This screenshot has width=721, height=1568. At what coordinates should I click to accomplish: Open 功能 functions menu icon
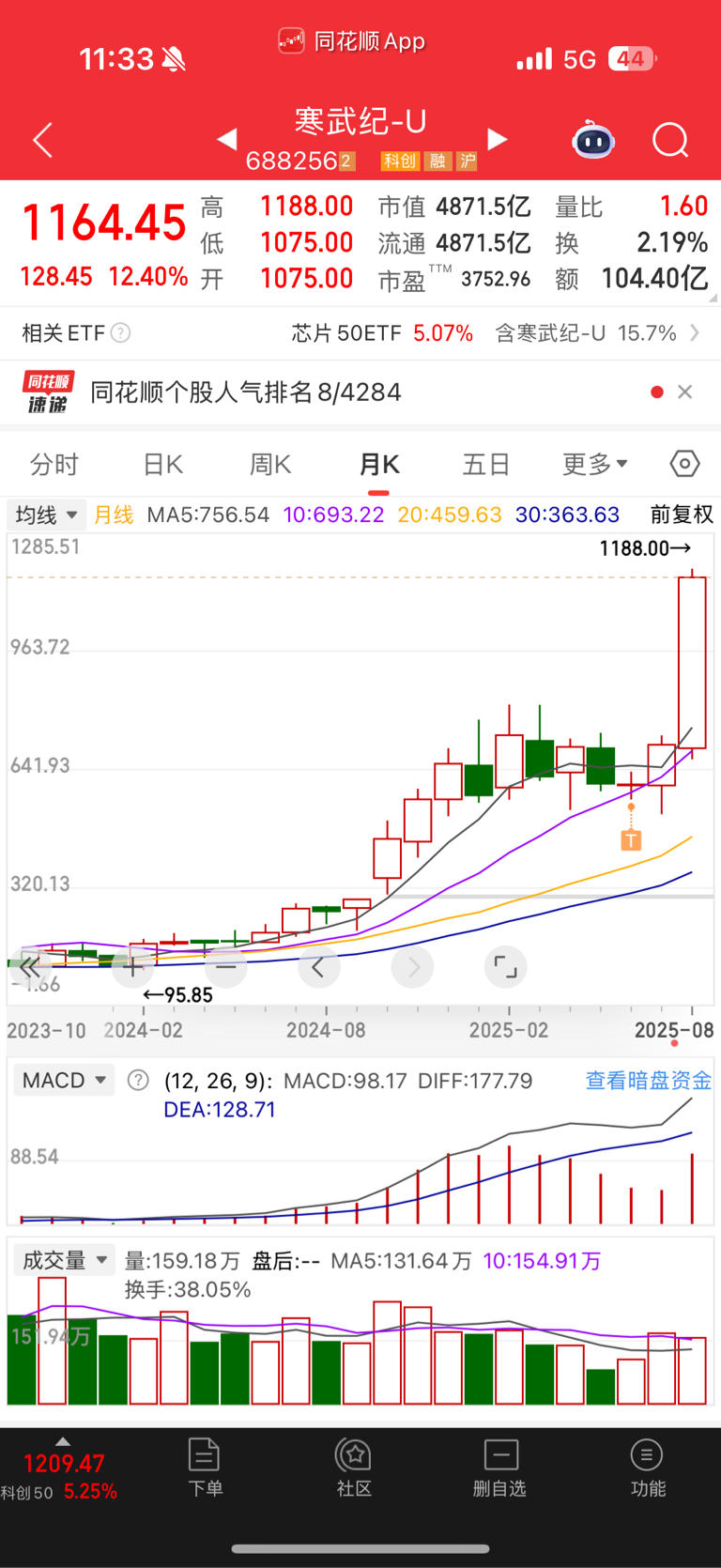pos(648,1467)
